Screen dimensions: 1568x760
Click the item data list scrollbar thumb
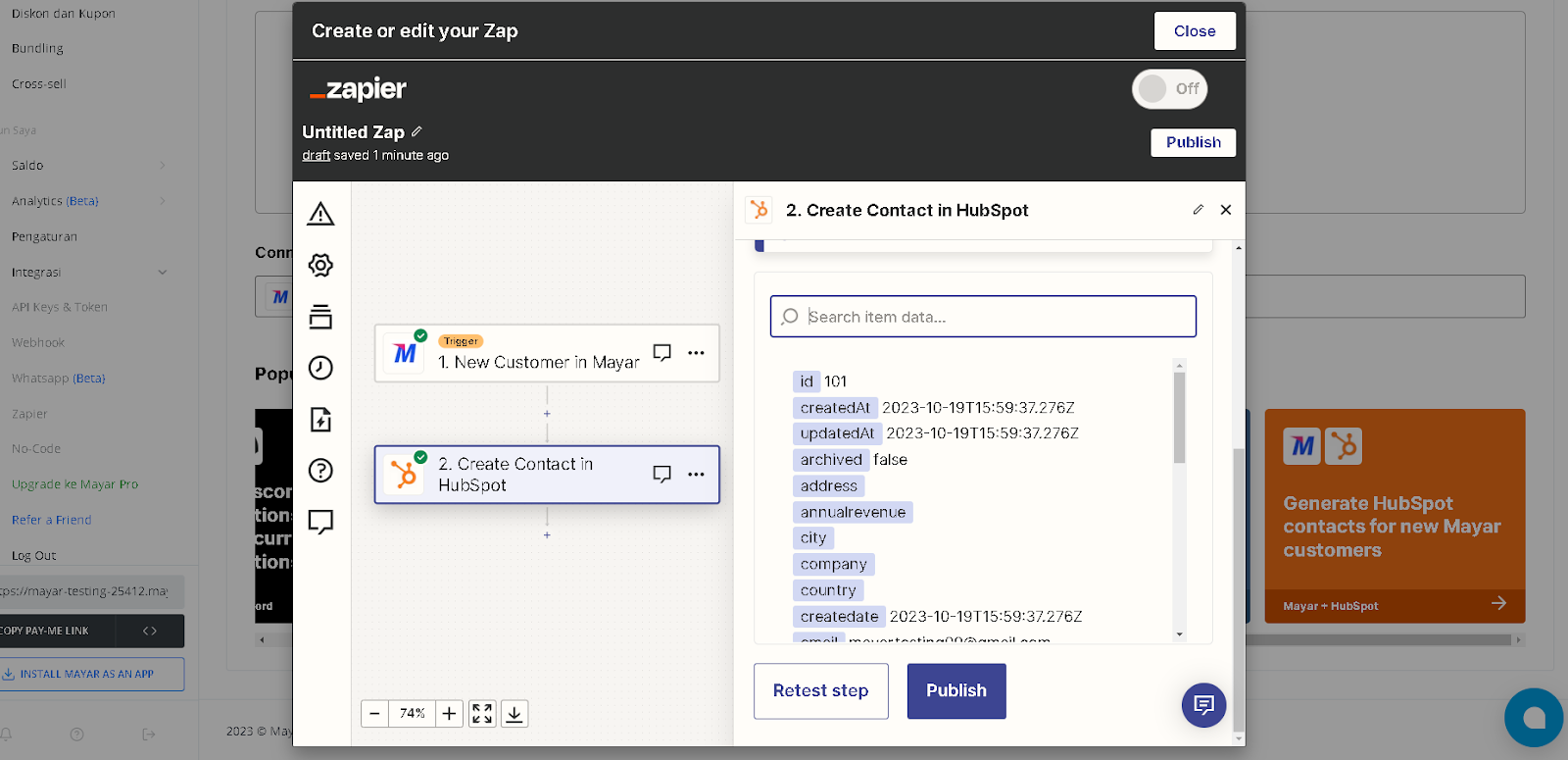[x=1179, y=417]
